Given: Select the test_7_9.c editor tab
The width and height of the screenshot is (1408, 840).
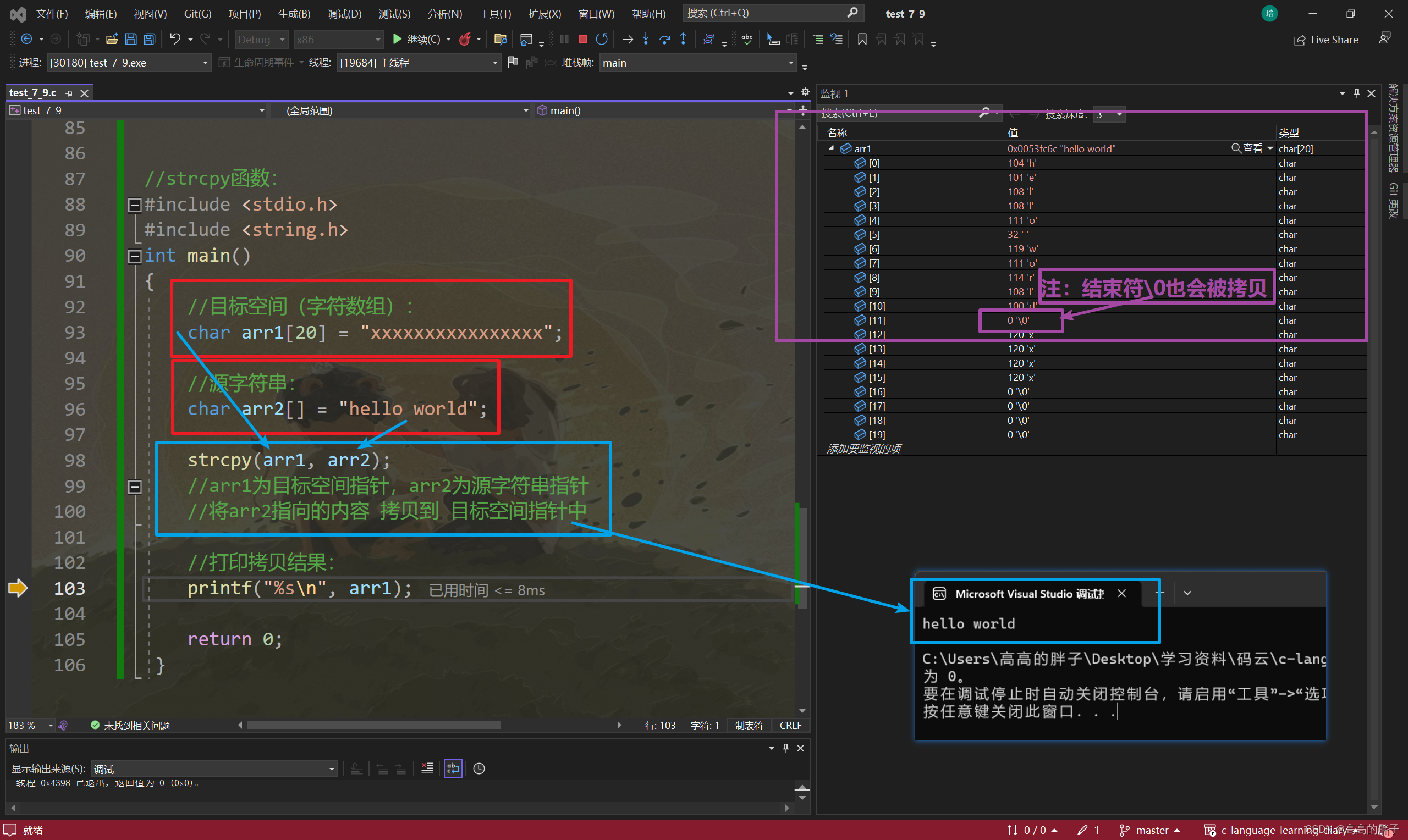Looking at the screenshot, I should [33, 93].
